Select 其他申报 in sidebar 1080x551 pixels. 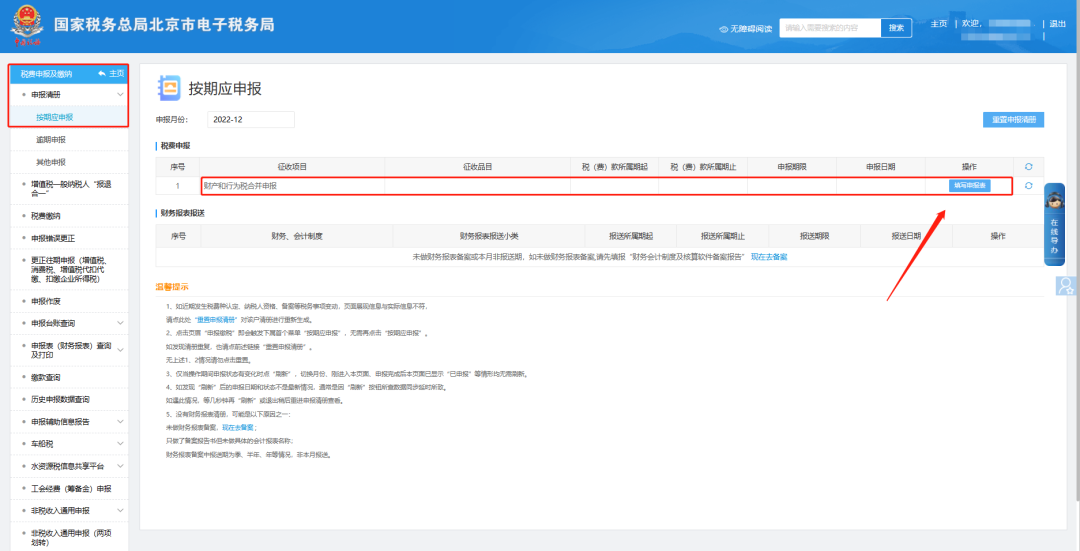[51, 162]
